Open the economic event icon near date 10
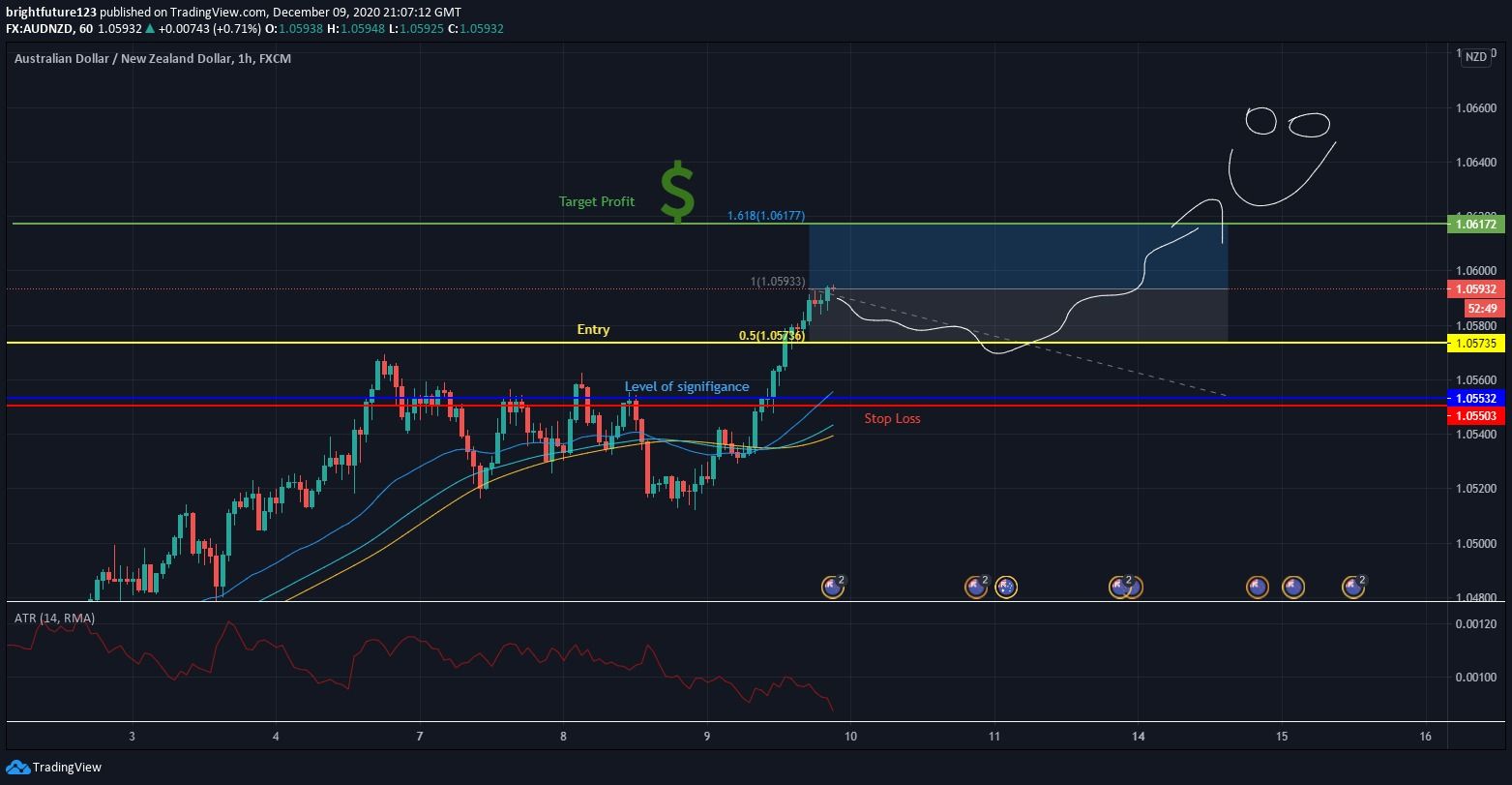1512x785 pixels. click(x=833, y=586)
